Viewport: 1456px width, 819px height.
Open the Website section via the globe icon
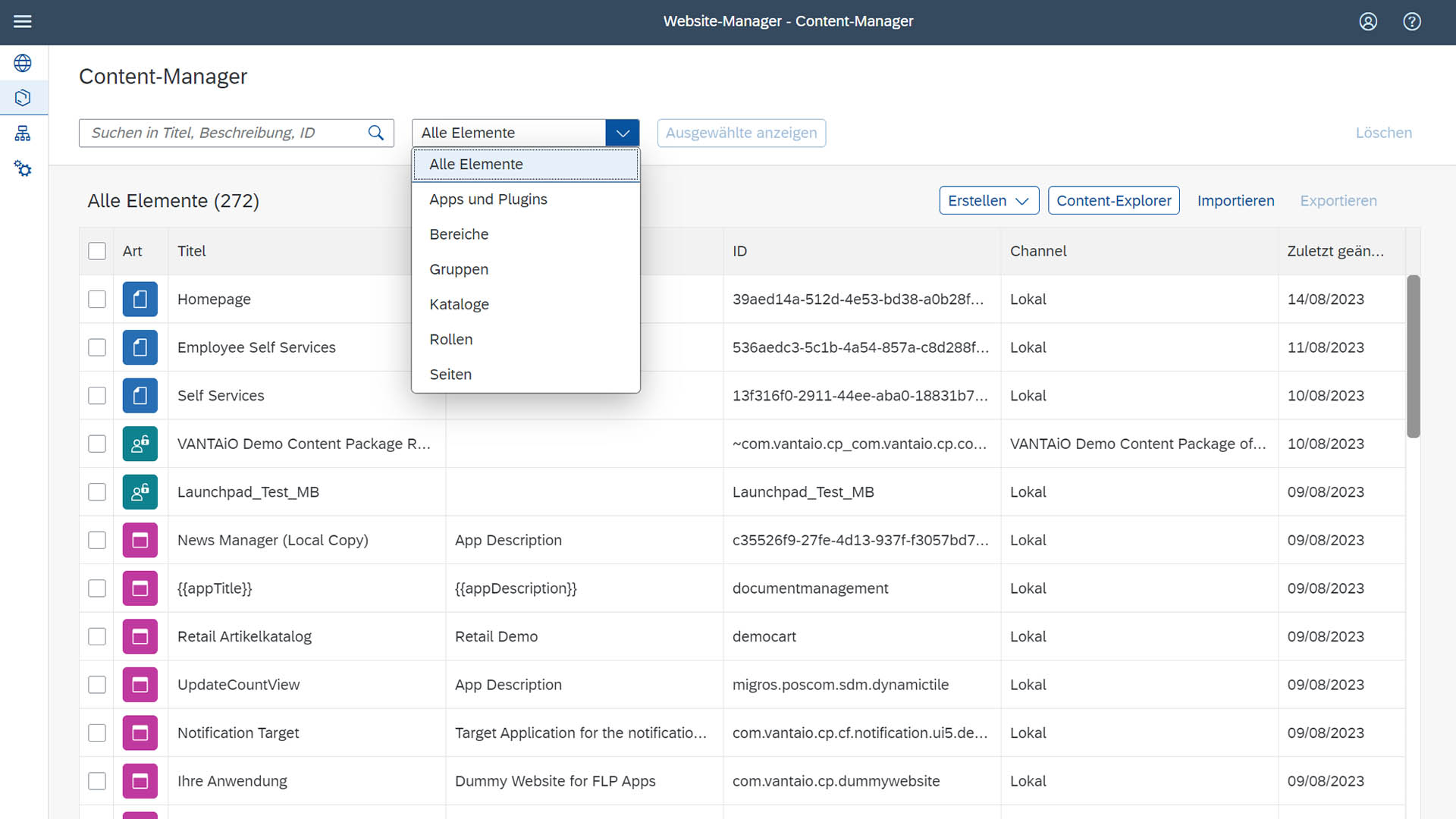coord(23,63)
